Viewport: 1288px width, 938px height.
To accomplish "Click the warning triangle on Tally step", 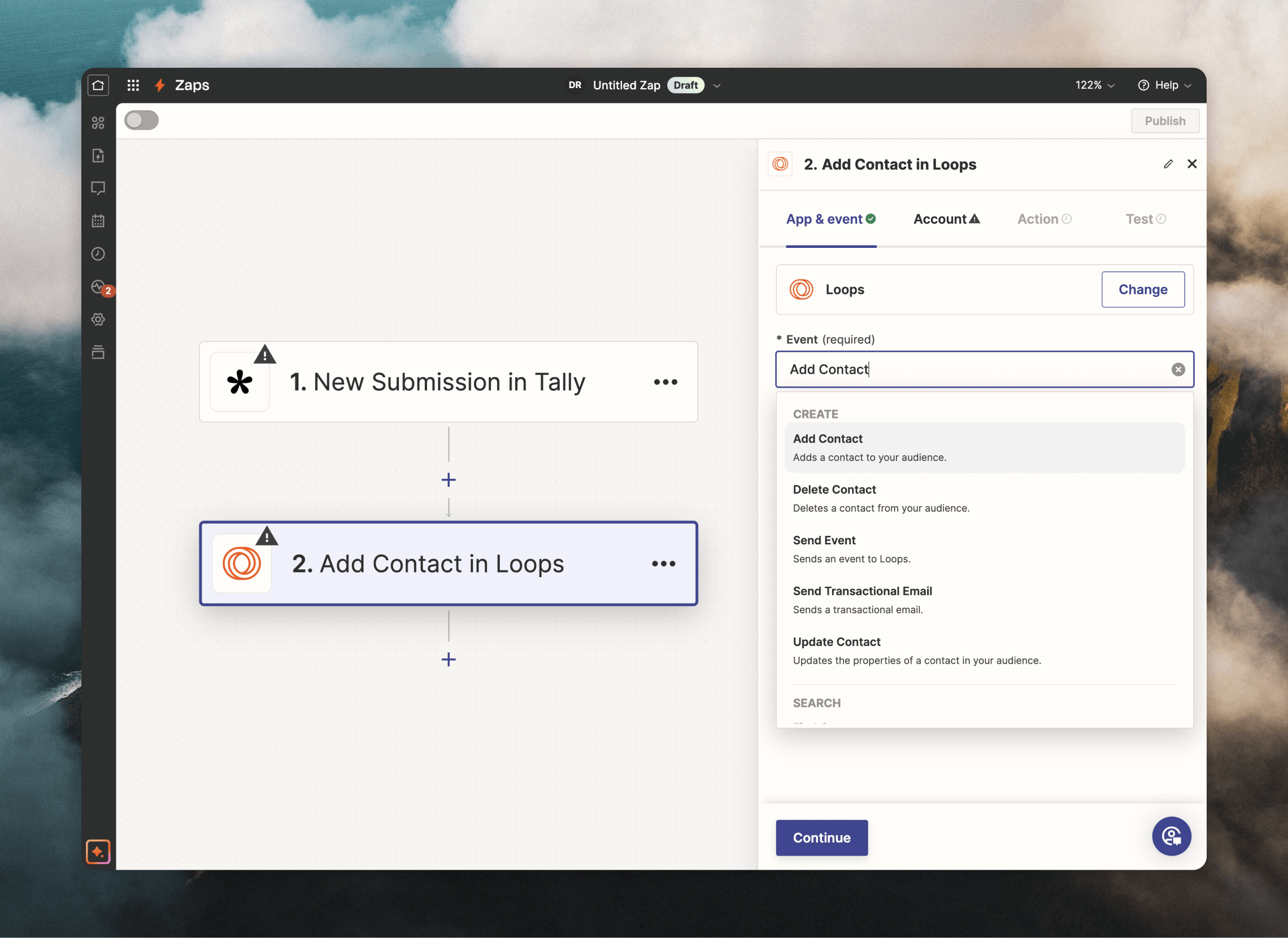I will click(264, 354).
